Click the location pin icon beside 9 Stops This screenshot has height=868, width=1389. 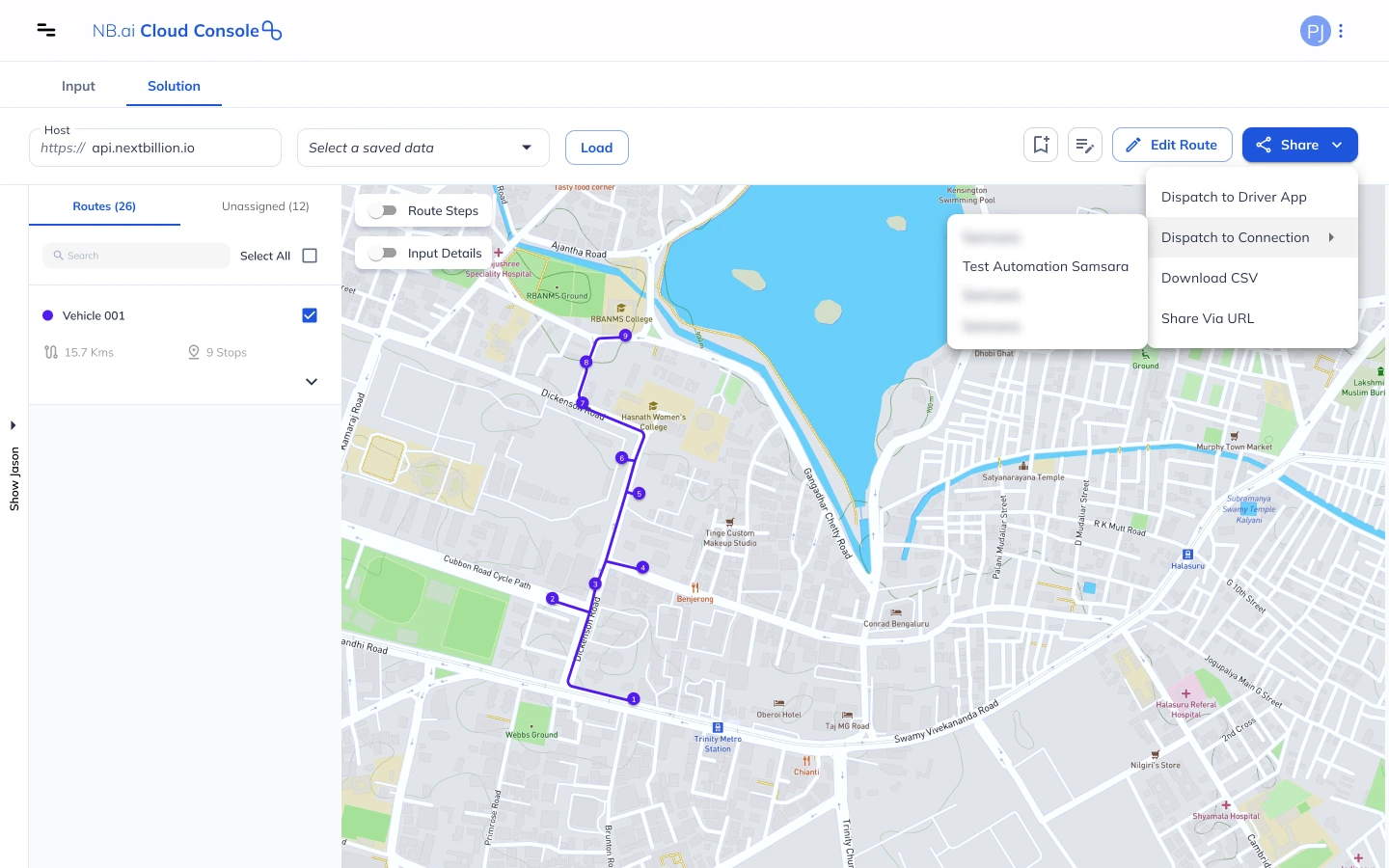[x=194, y=352]
